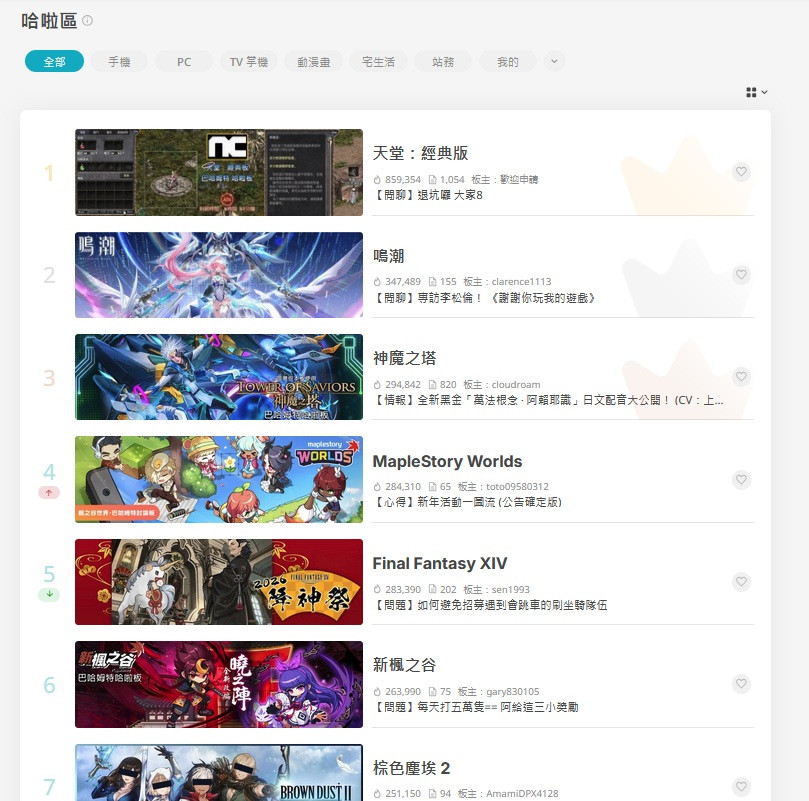
Task: Click the popularity flame icon beside 263,990
Action: click(x=377, y=692)
